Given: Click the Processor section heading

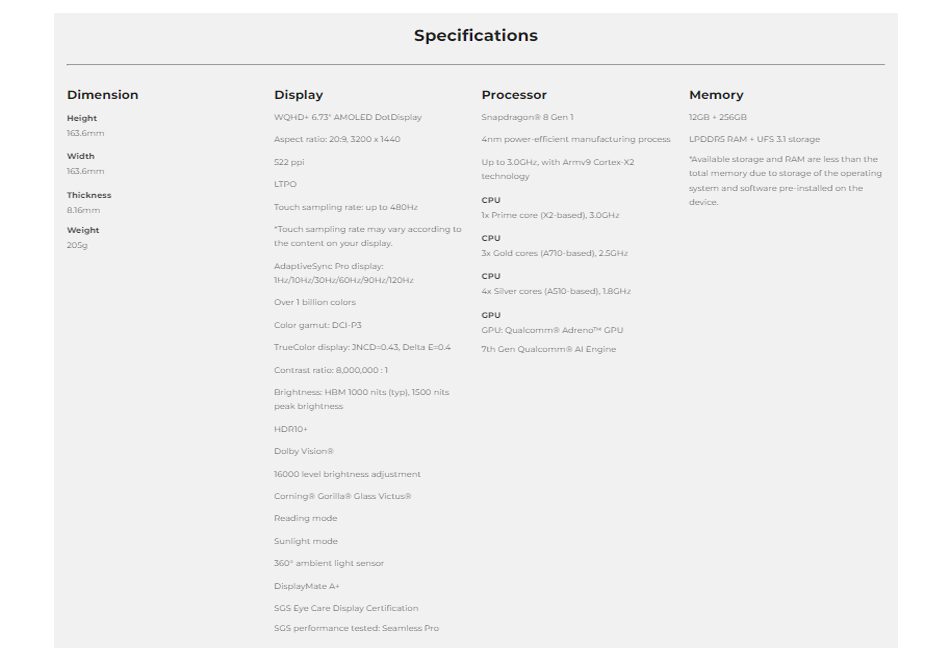Looking at the screenshot, I should point(514,94).
